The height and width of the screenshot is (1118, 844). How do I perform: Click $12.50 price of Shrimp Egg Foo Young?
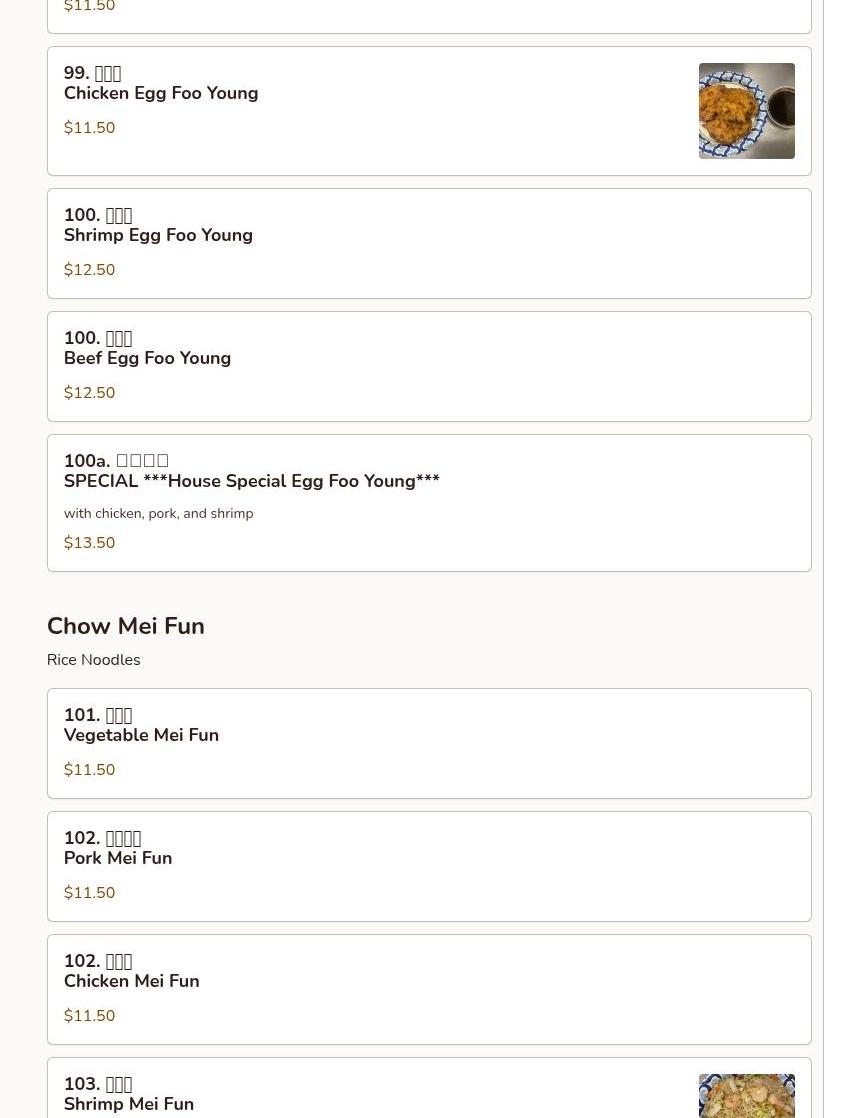pos(89,270)
